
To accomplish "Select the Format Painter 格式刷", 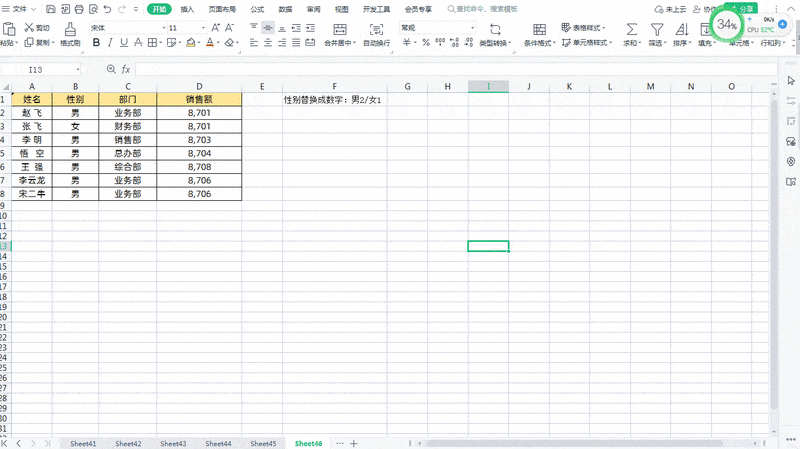I will [x=70, y=34].
